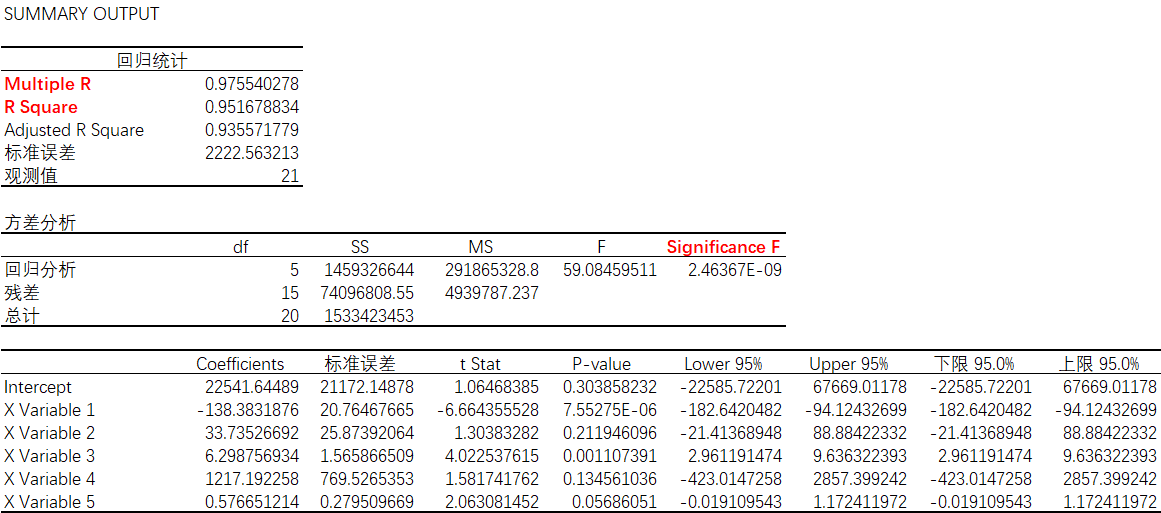This screenshot has height=513, width=1161.
Task: Click P-value 0.05686051
Action: click(615, 501)
